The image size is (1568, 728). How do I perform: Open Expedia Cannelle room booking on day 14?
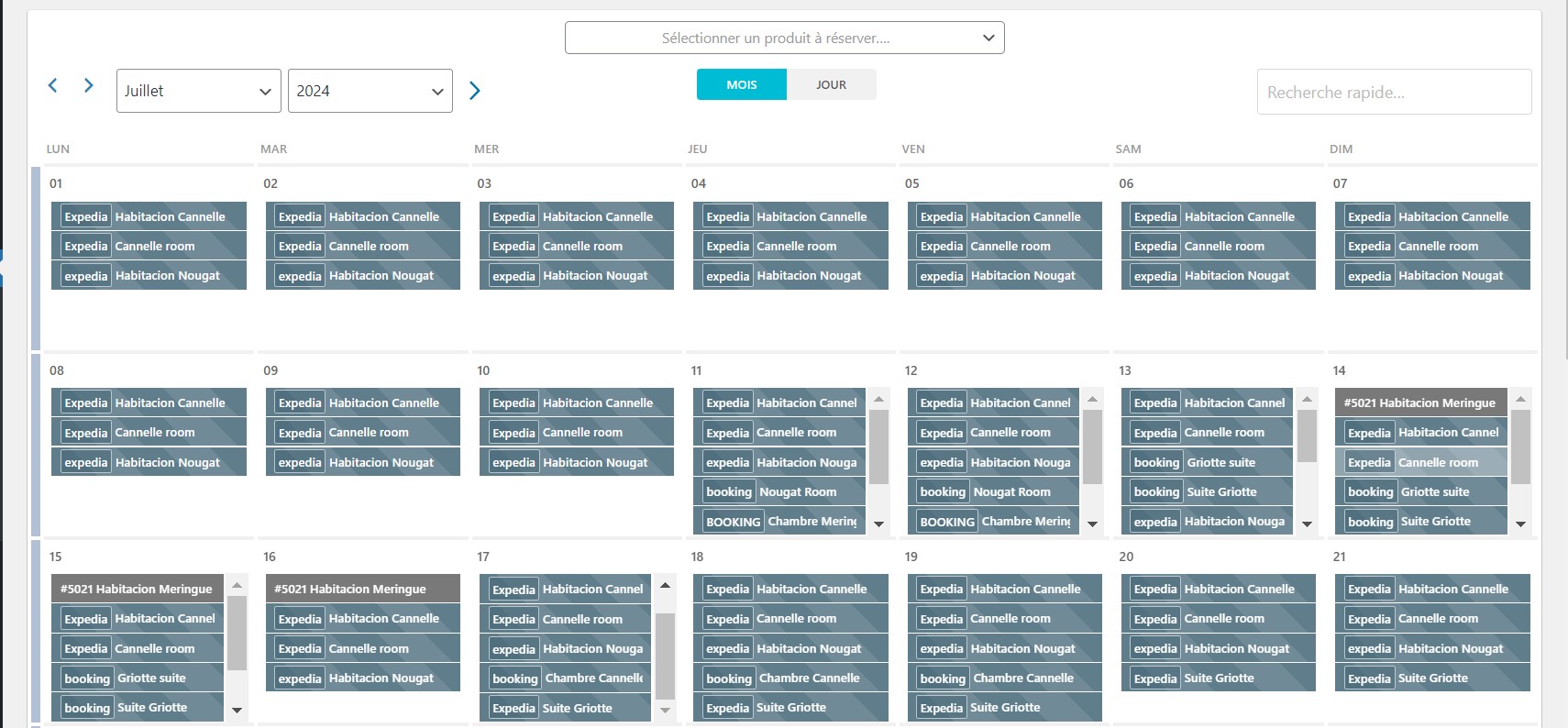1421,462
